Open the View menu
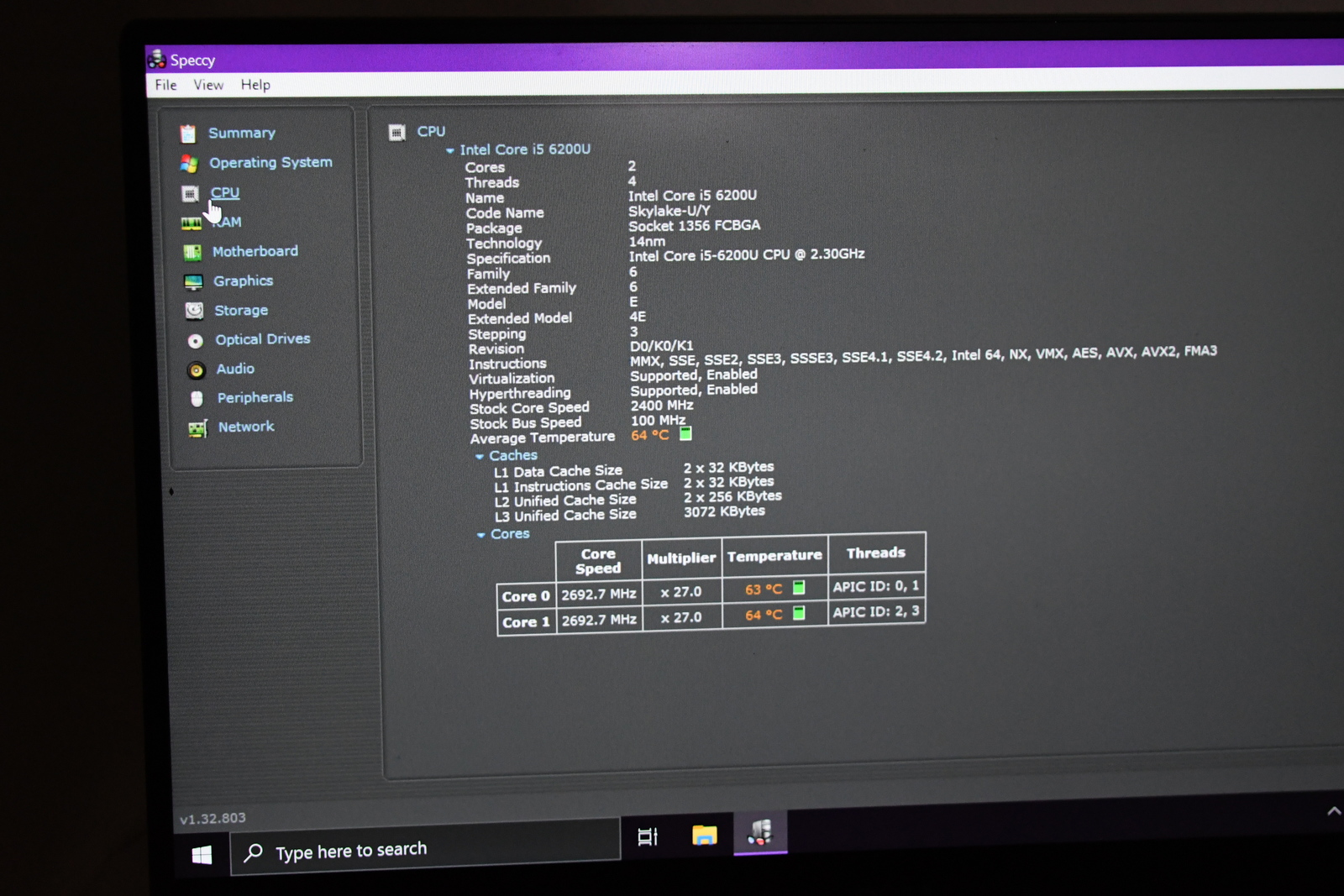This screenshot has width=1344, height=896. click(208, 85)
